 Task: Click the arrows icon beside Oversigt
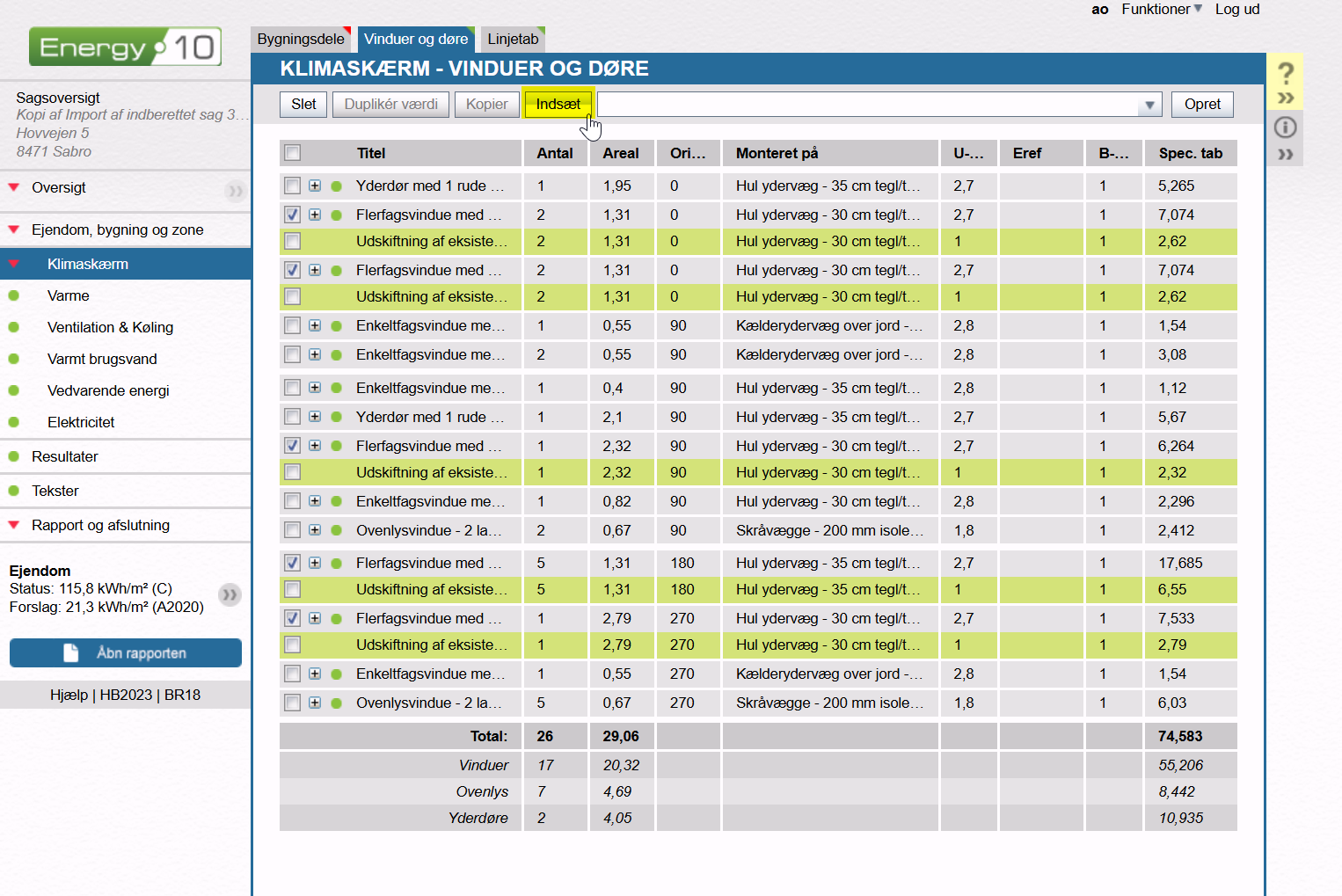pyautogui.click(x=235, y=190)
